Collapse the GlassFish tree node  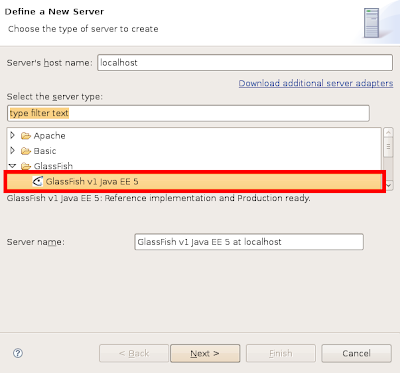pos(13,165)
